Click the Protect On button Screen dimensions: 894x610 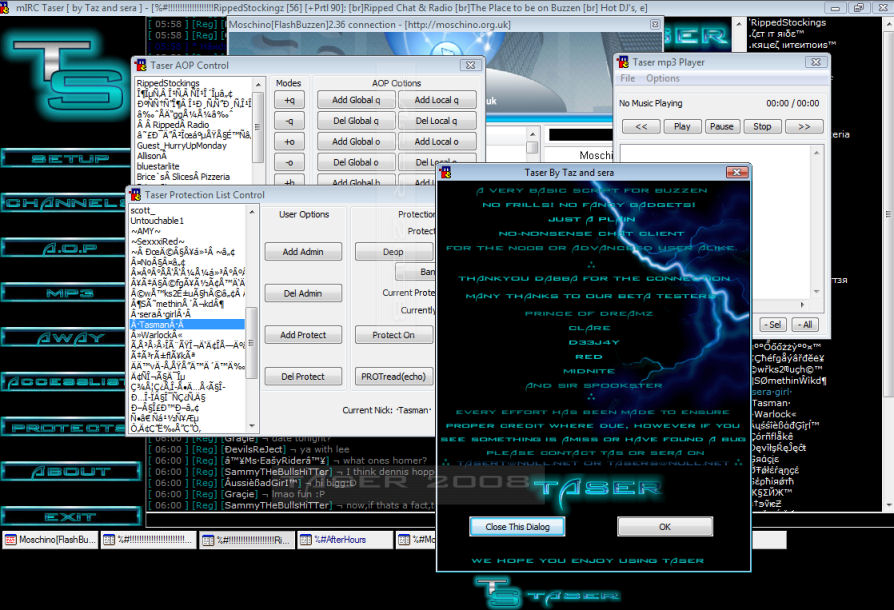click(x=393, y=335)
